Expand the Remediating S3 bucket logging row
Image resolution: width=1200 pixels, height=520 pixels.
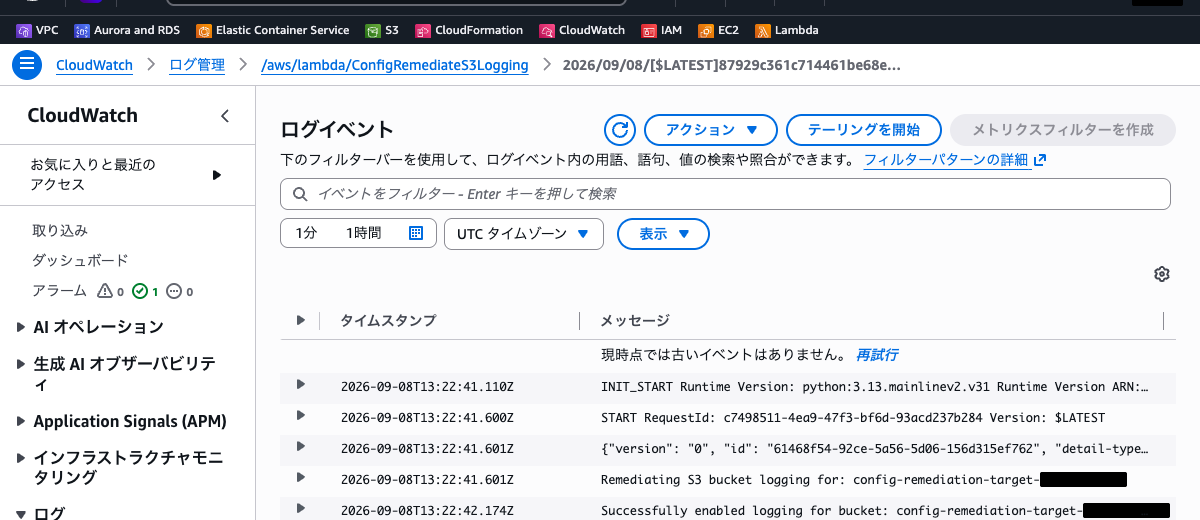(301, 477)
